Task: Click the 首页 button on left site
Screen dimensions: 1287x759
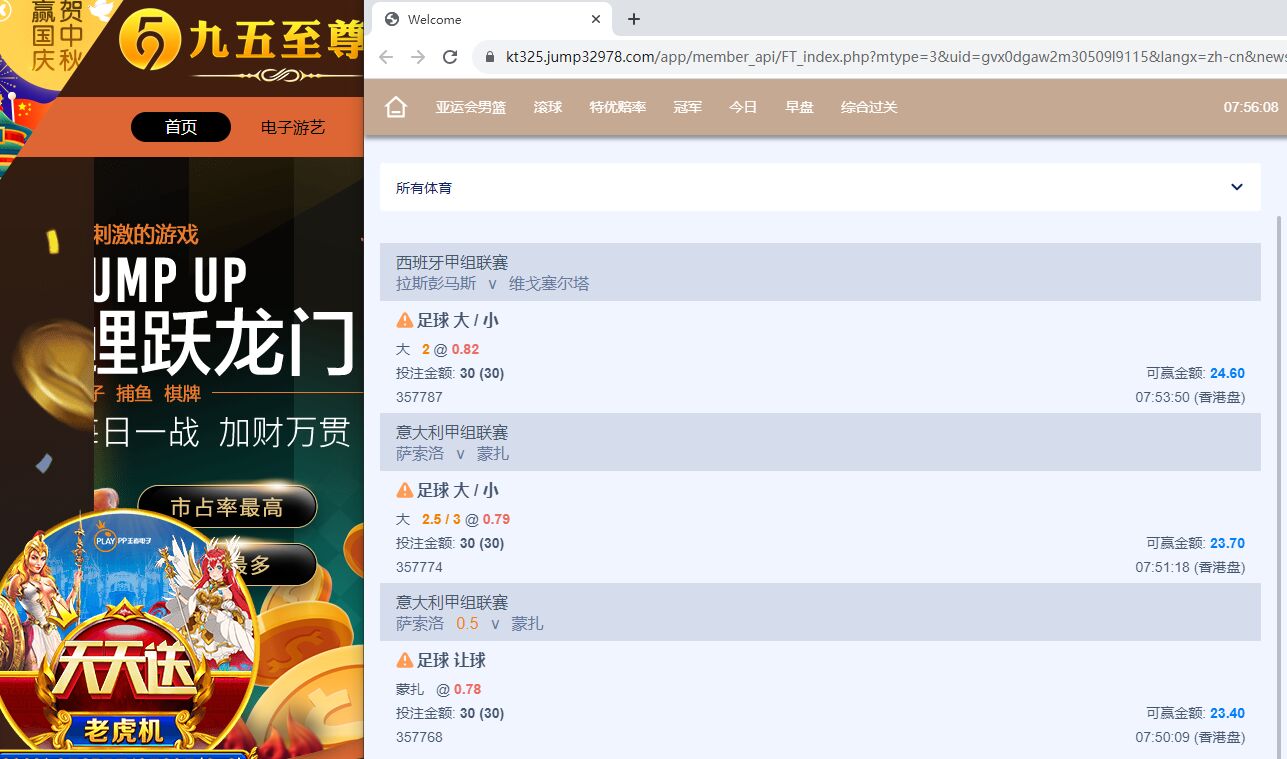Action: click(x=181, y=127)
